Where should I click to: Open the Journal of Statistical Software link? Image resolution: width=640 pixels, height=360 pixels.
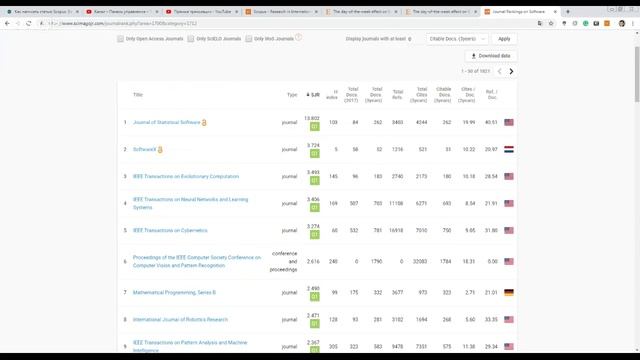coord(167,122)
